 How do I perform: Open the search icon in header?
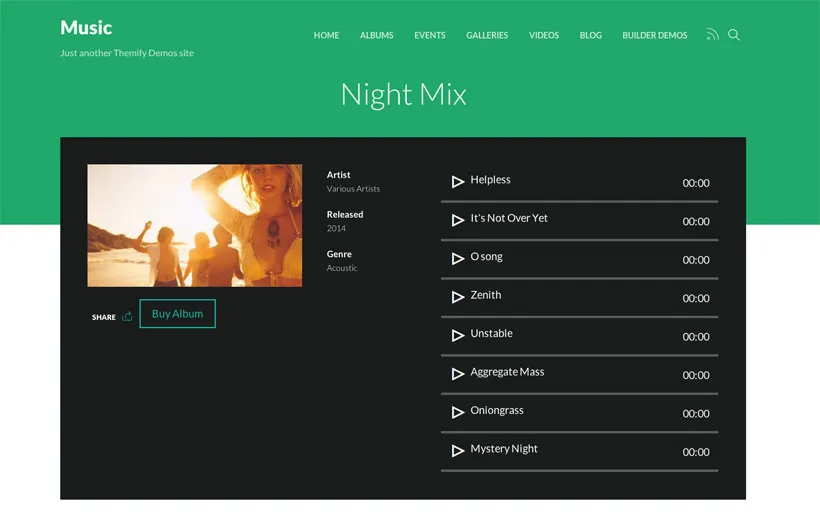(734, 35)
